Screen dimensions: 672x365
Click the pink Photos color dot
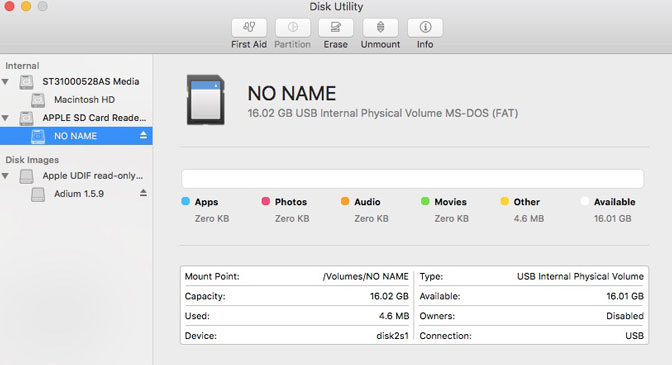pos(265,201)
